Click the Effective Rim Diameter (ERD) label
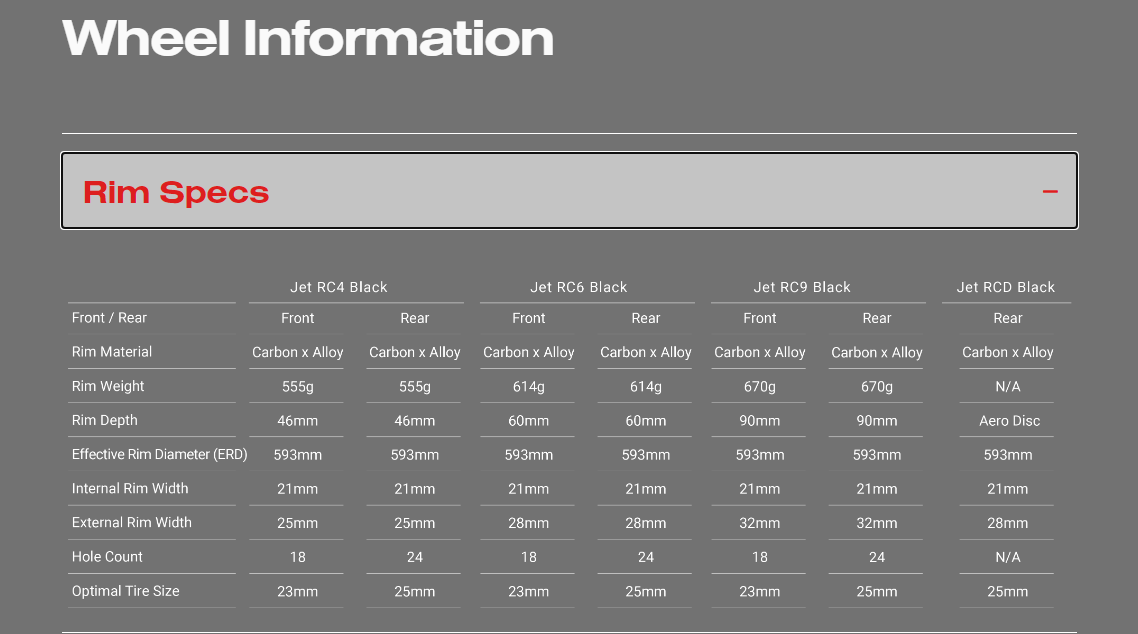 pos(159,454)
